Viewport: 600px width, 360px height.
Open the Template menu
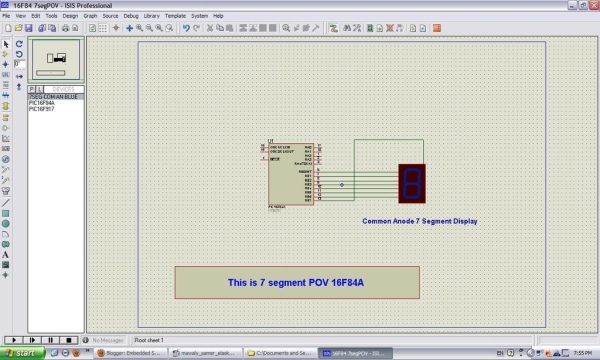pyautogui.click(x=175, y=16)
